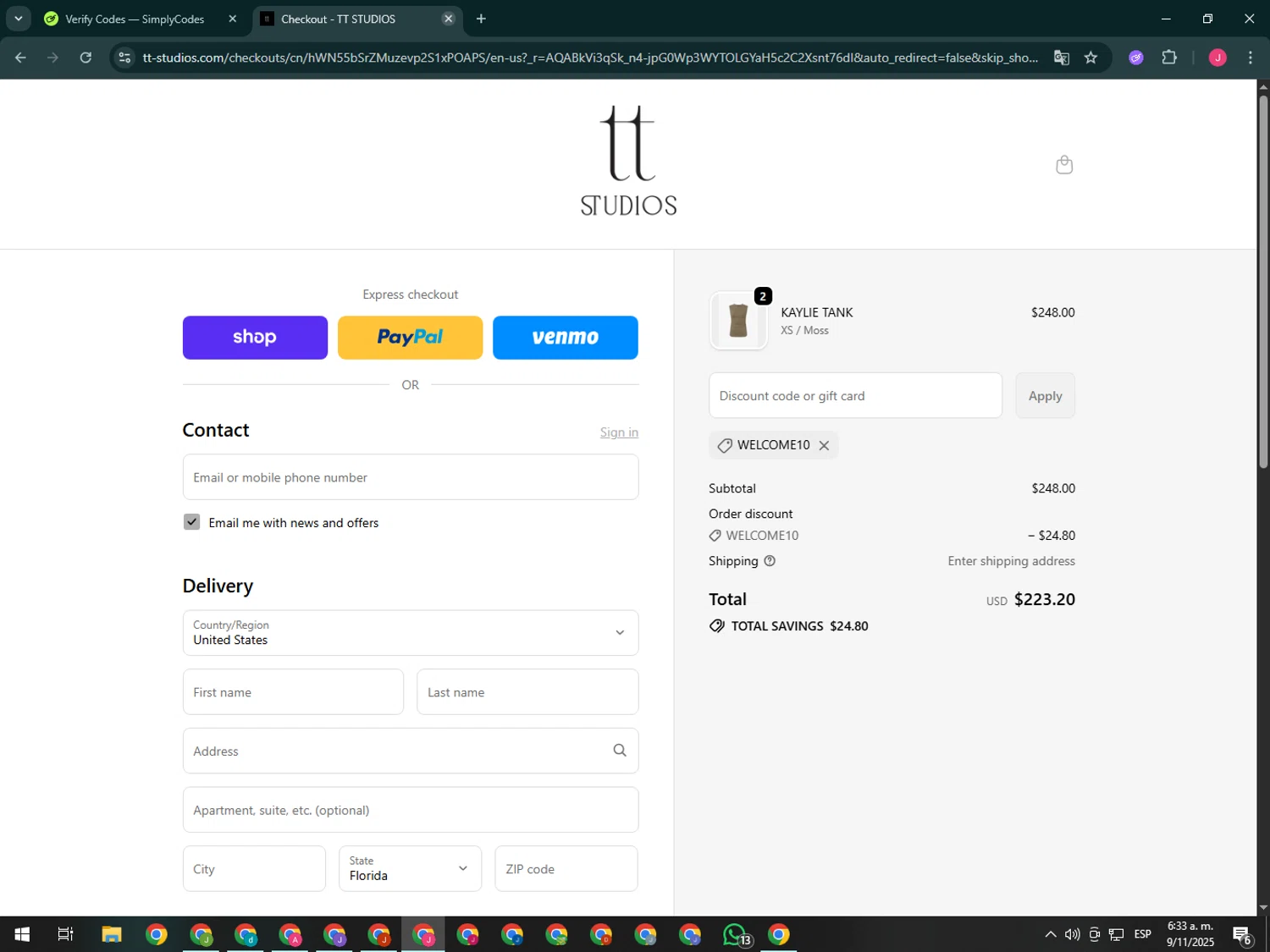This screenshot has width=1270, height=952.
Task: Open the Chrome profile avatar
Action: tap(1218, 58)
